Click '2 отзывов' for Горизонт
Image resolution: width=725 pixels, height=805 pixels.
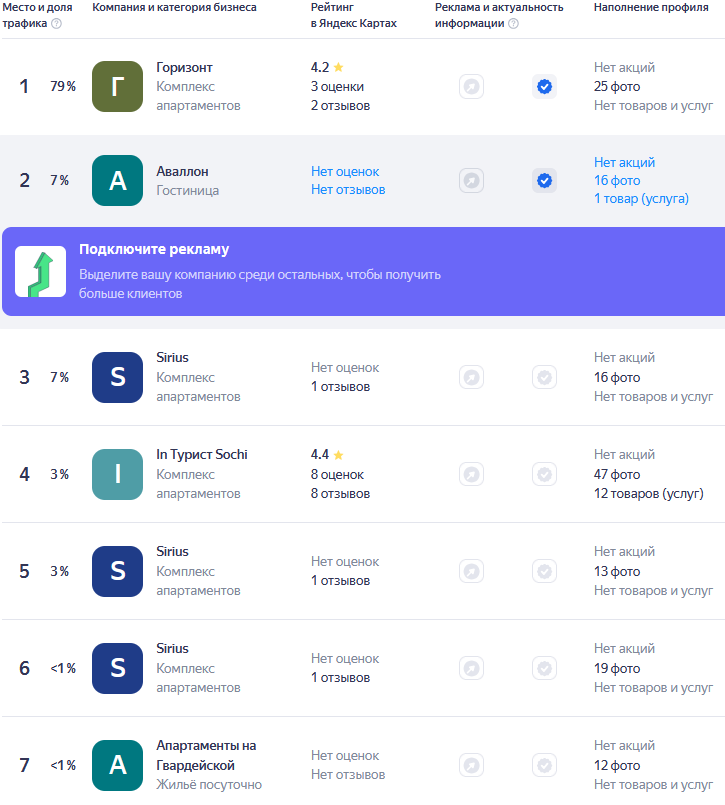(340, 106)
